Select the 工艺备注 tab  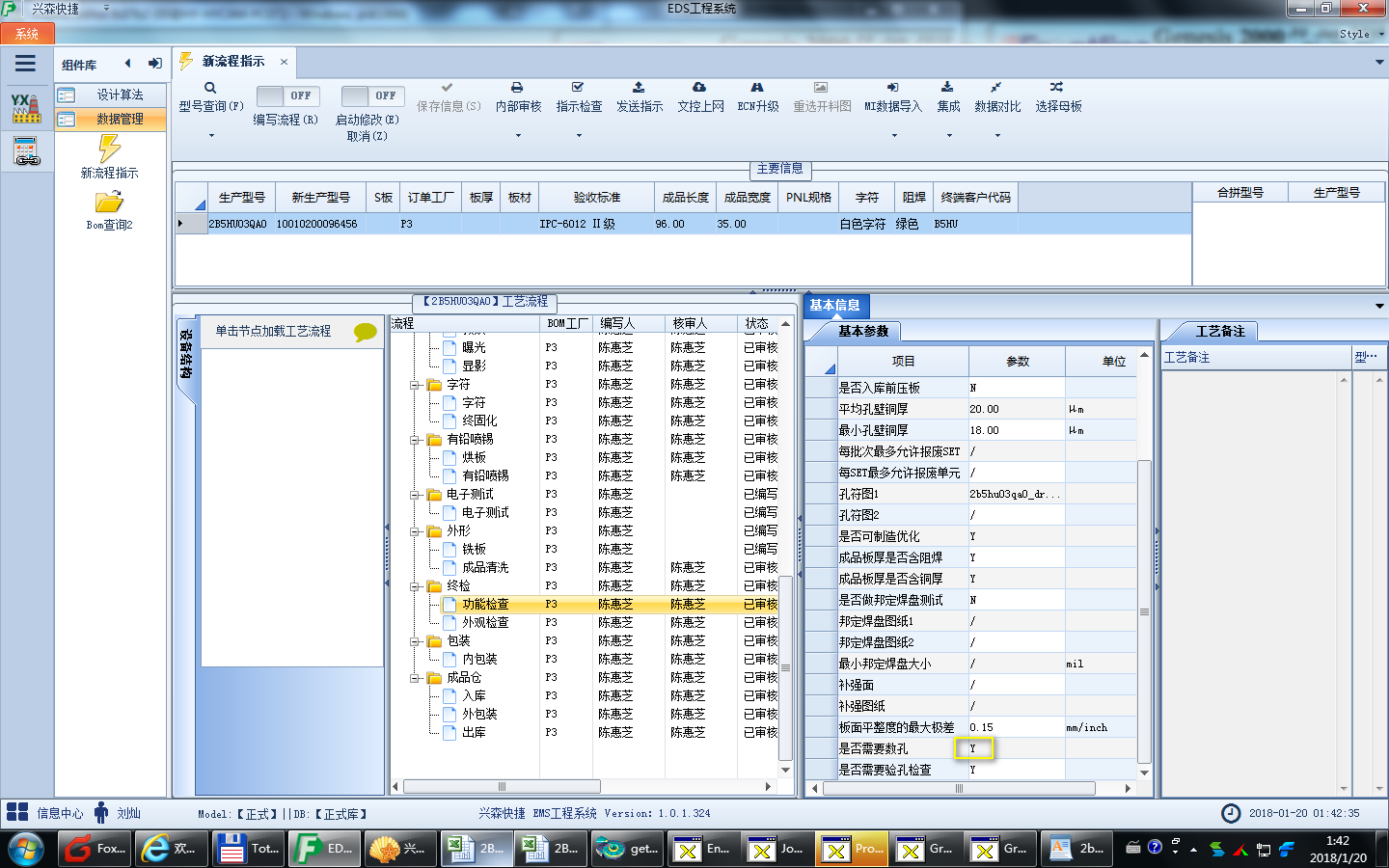click(1220, 331)
